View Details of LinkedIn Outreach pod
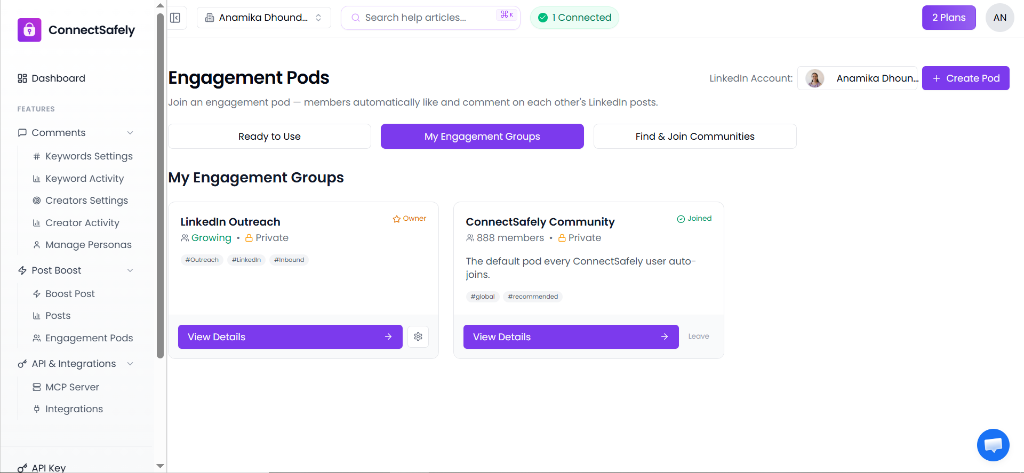Image resolution: width=1024 pixels, height=473 pixels. [x=290, y=337]
